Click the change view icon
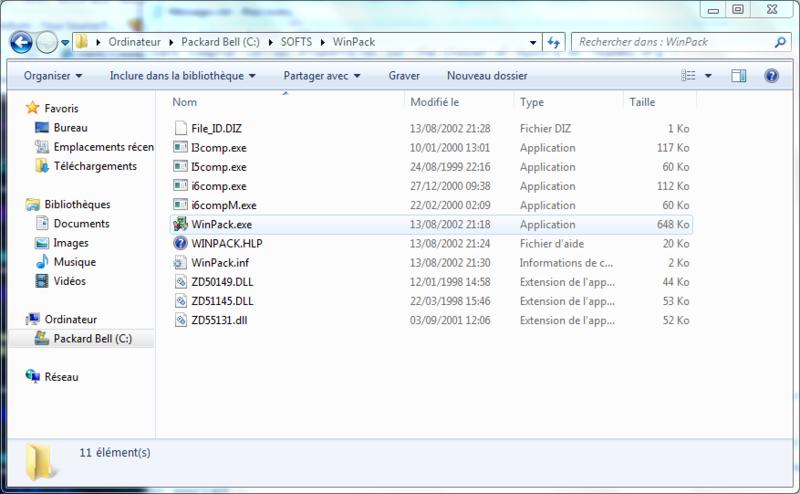Viewport: 800px width, 494px height. coord(688,76)
